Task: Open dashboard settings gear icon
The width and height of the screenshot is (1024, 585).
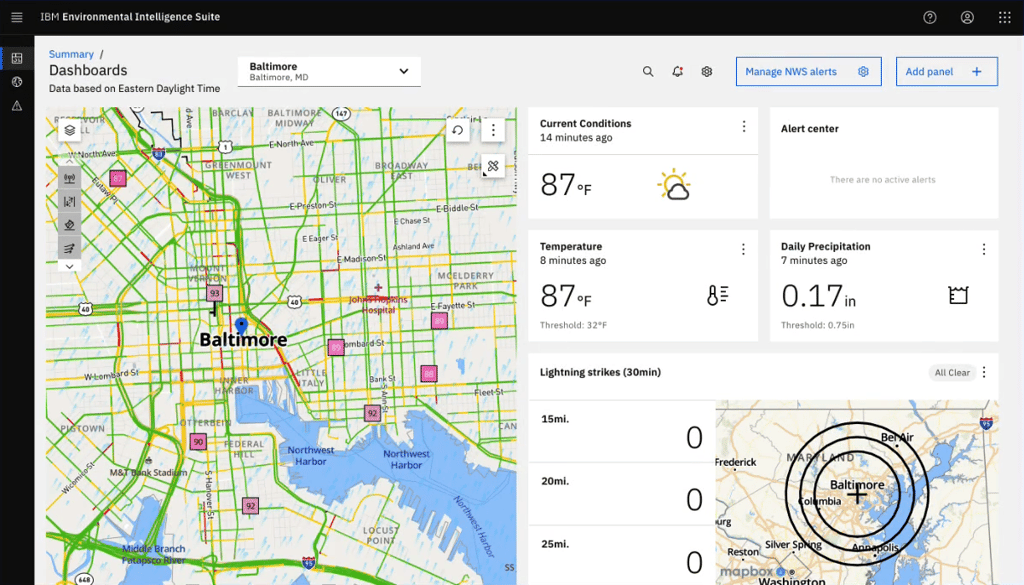Action: [x=707, y=71]
